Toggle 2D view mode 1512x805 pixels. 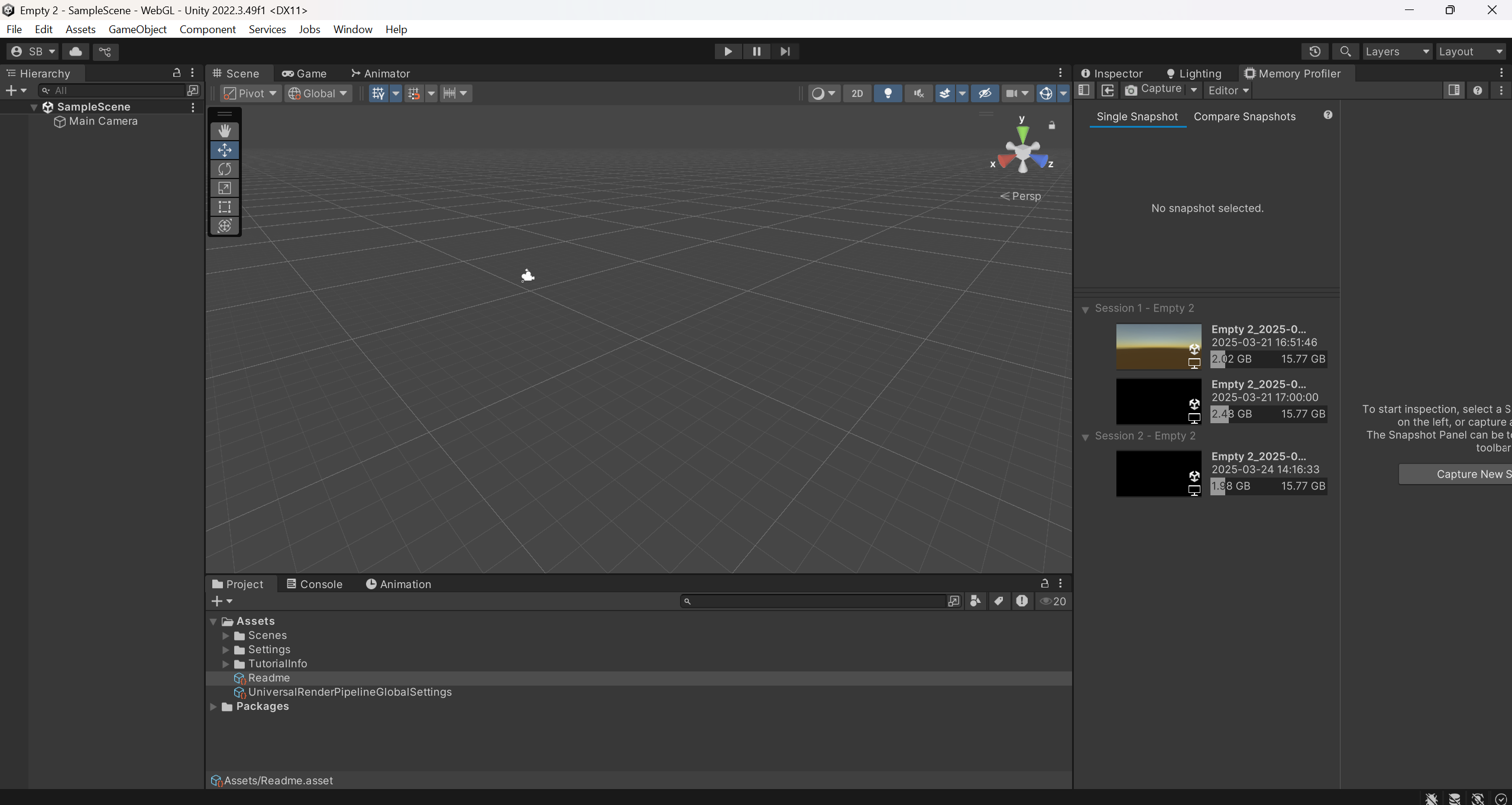tap(857, 93)
